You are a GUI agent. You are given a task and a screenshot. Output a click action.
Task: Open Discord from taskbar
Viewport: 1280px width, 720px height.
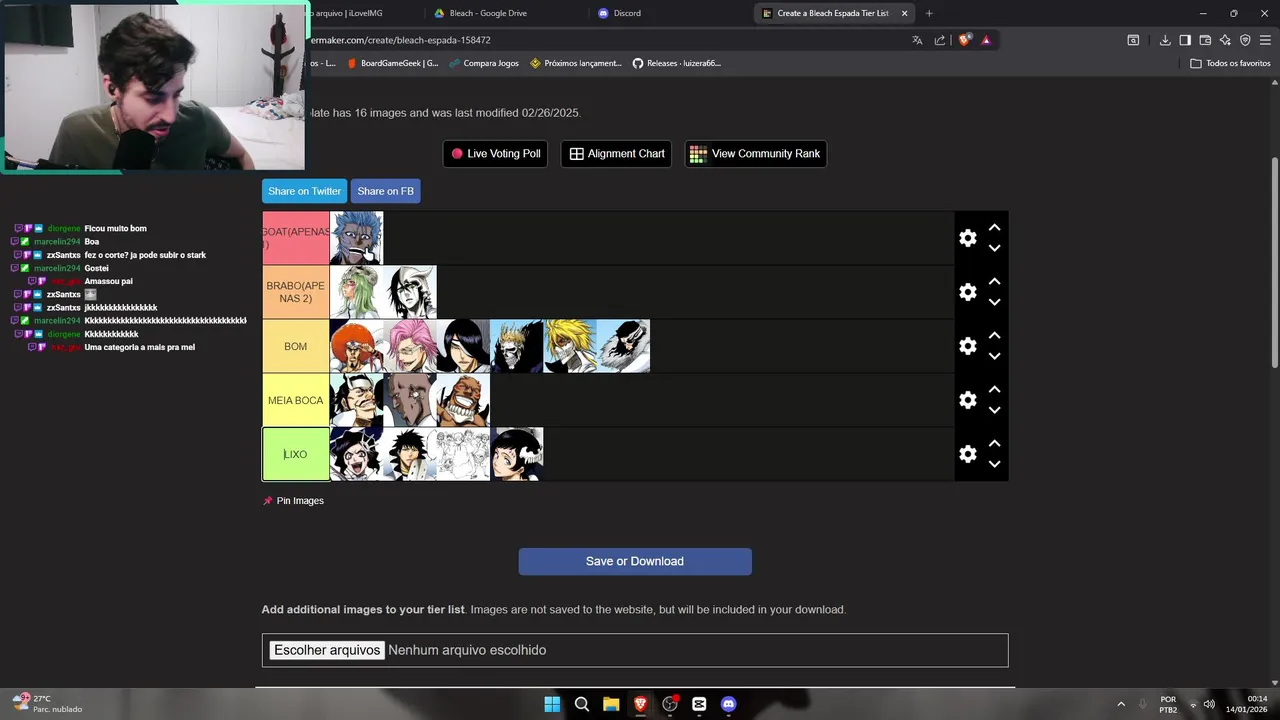click(x=728, y=704)
